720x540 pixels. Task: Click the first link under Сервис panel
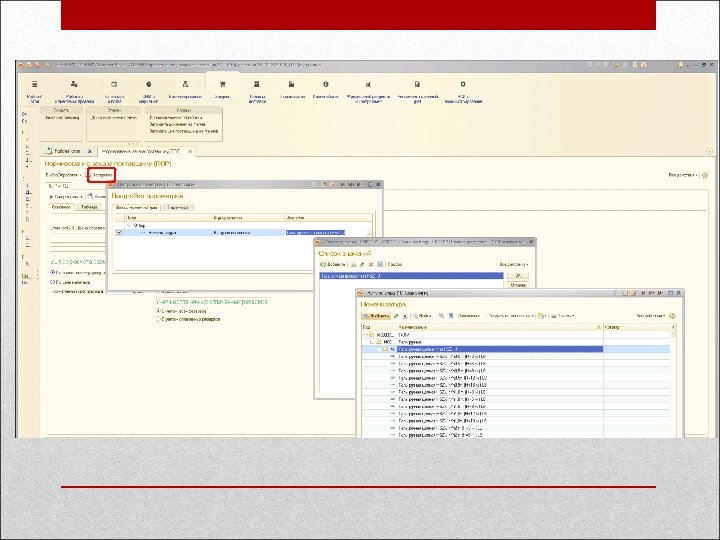tap(175, 118)
